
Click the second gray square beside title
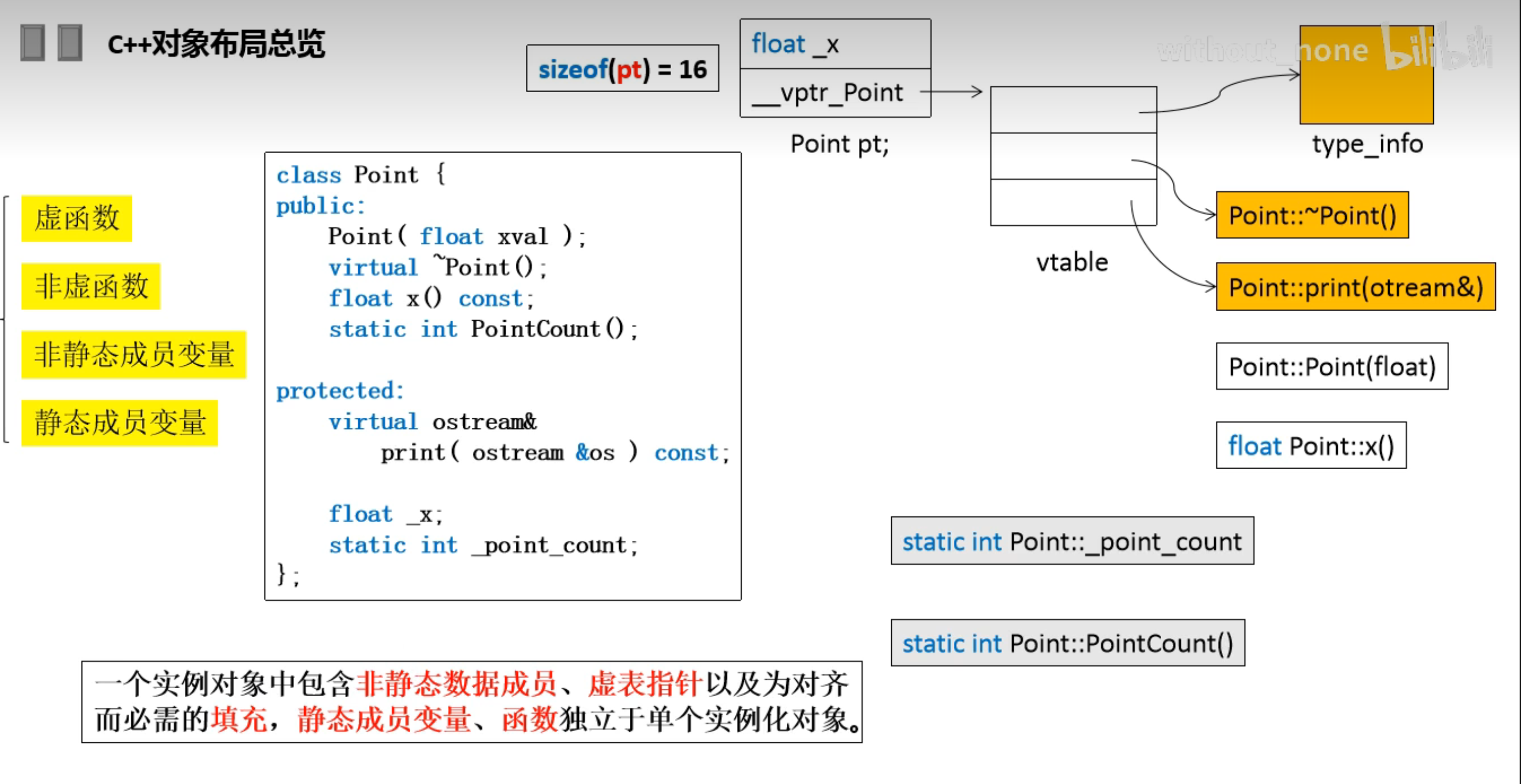click(x=70, y=42)
